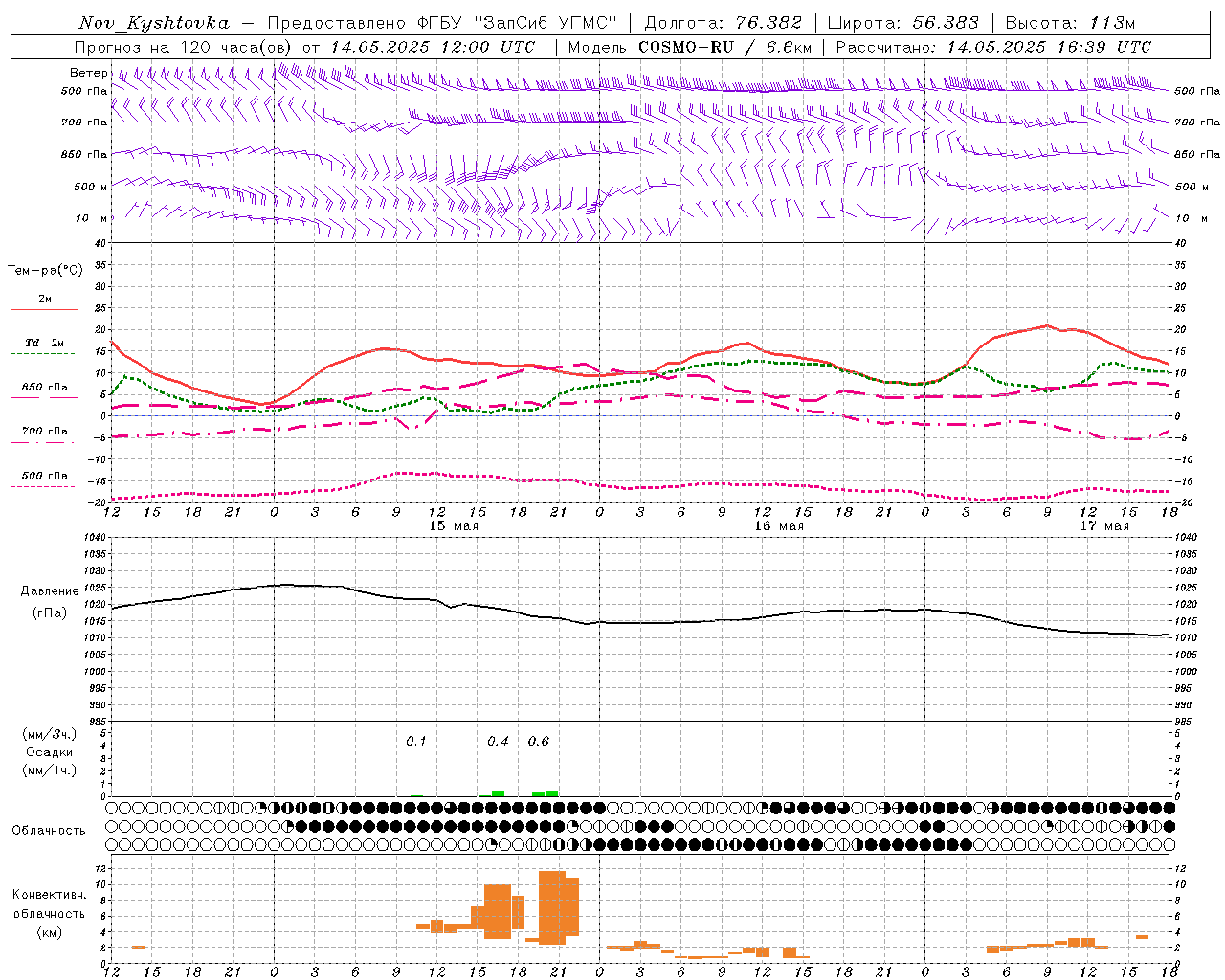Click the 2м temperature legend label
Image resolution: width=1225 pixels, height=980 pixels.
coord(45,299)
